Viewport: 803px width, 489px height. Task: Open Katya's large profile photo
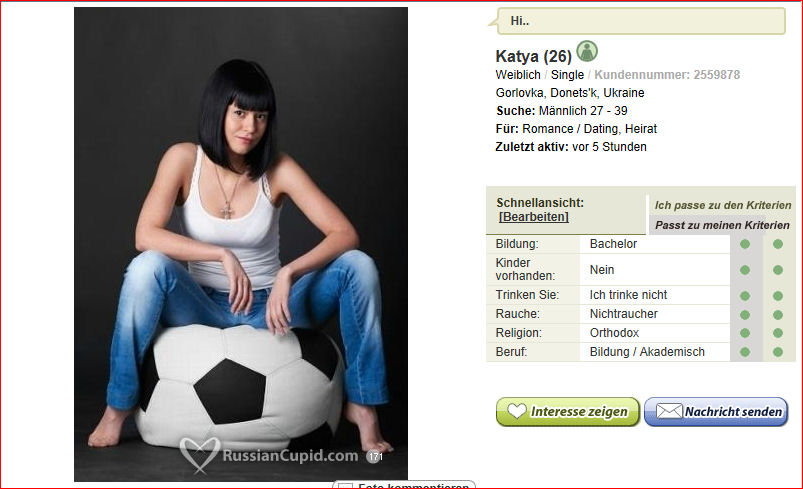point(241,244)
